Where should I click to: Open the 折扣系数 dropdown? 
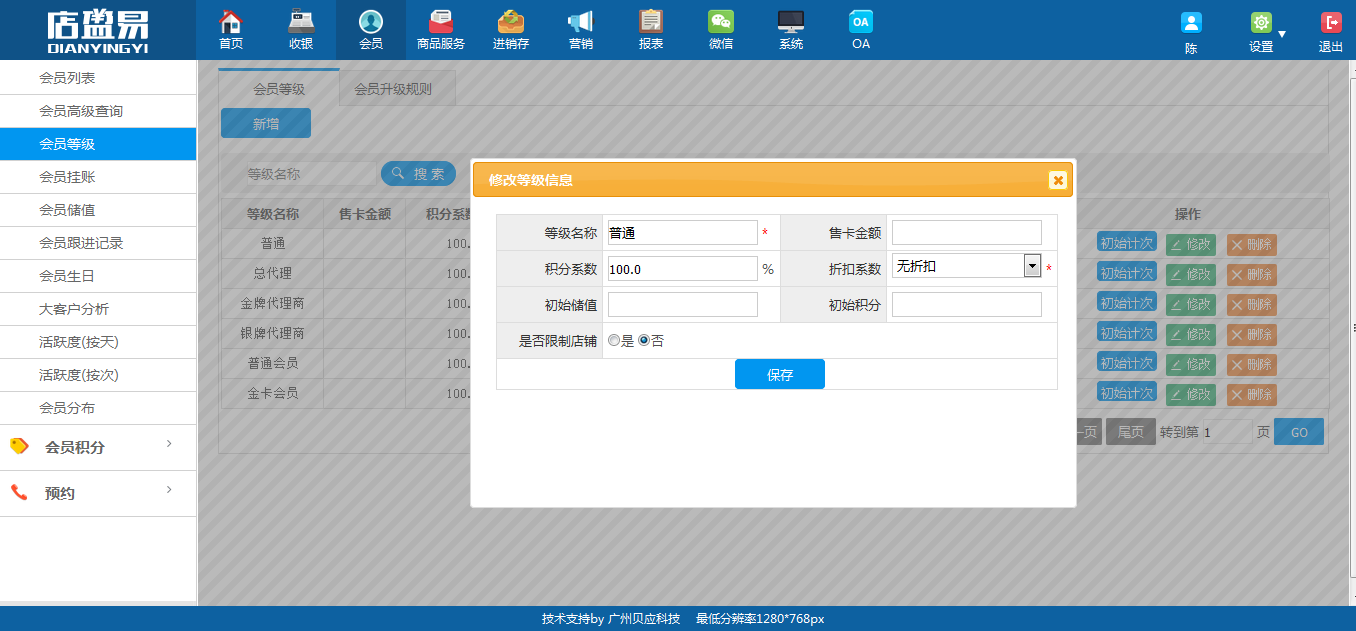coord(967,266)
